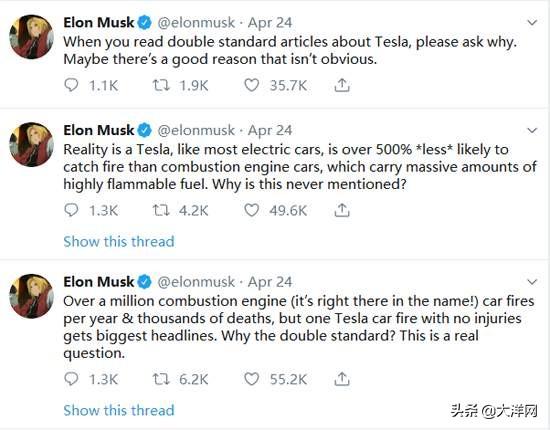Viewport: 550px width, 430px height.
Task: Expand the first tweet's options chevron
Action: click(x=532, y=23)
